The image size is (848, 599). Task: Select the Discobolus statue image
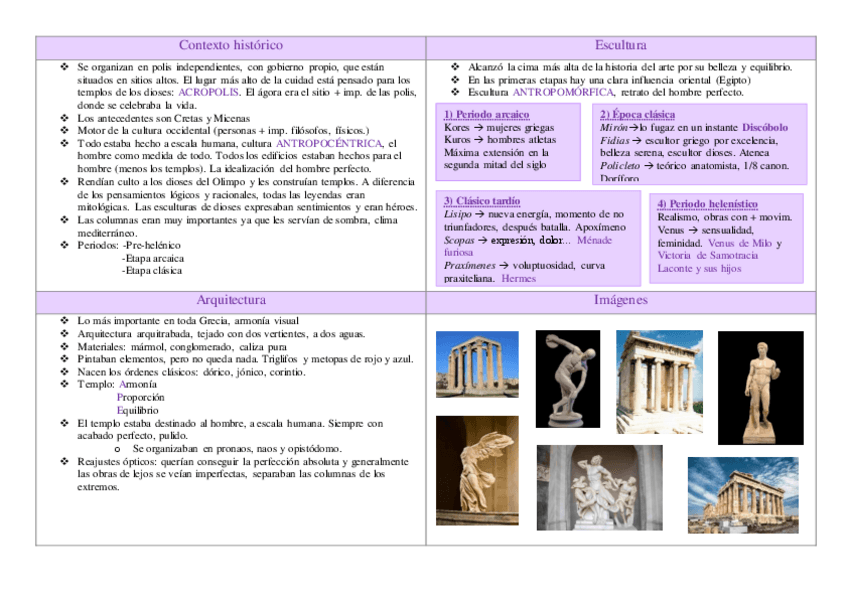[x=568, y=377]
